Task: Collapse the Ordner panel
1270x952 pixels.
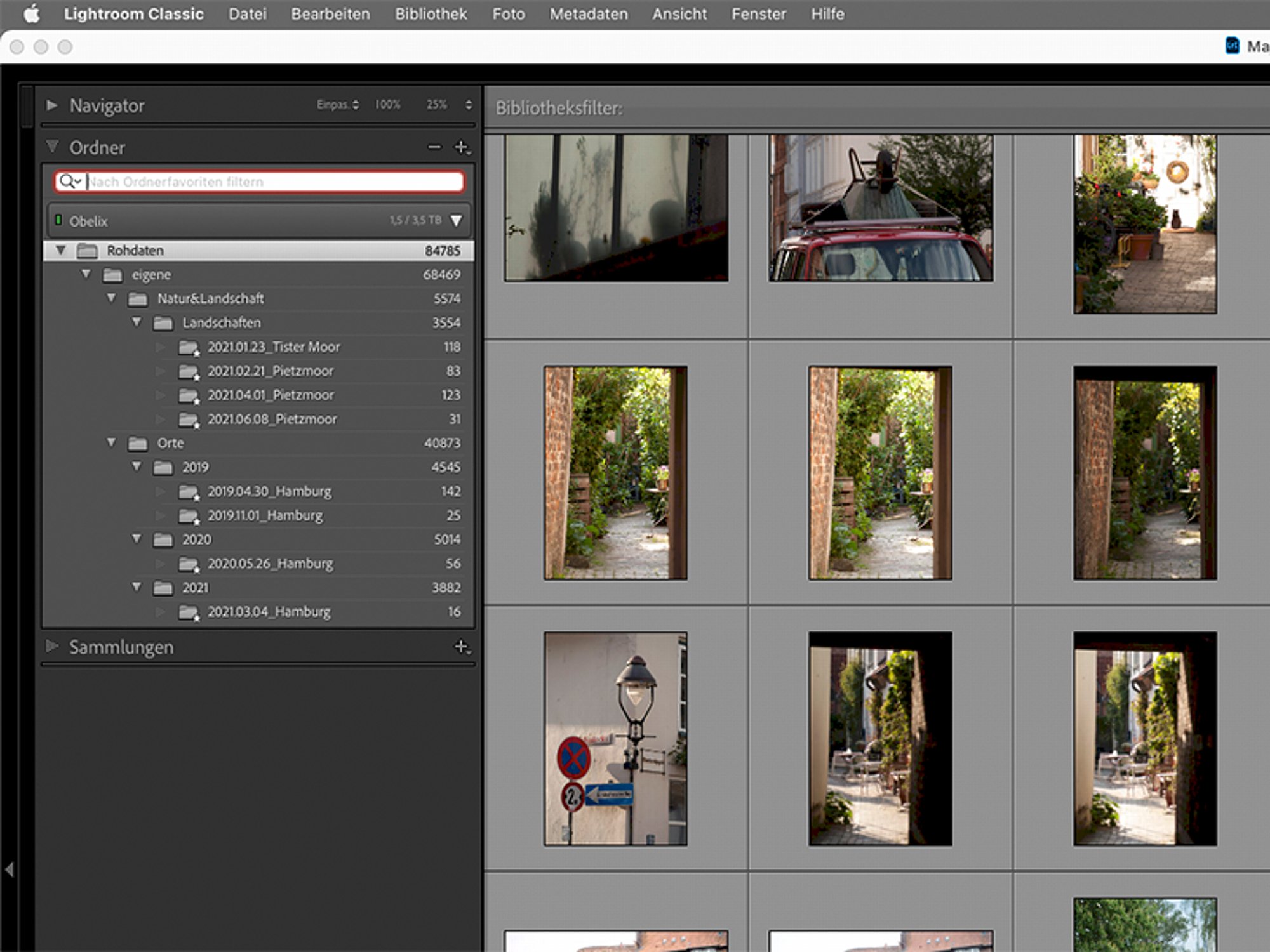Action: [x=52, y=147]
